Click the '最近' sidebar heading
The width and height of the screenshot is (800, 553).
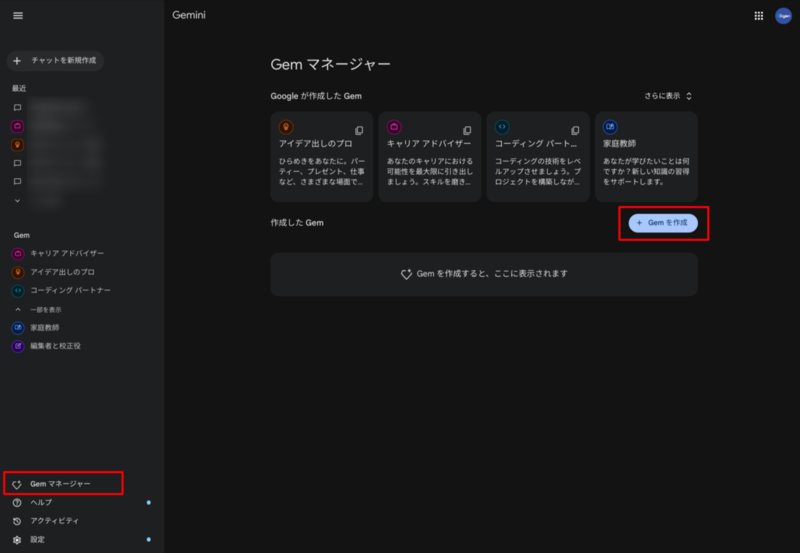point(19,88)
